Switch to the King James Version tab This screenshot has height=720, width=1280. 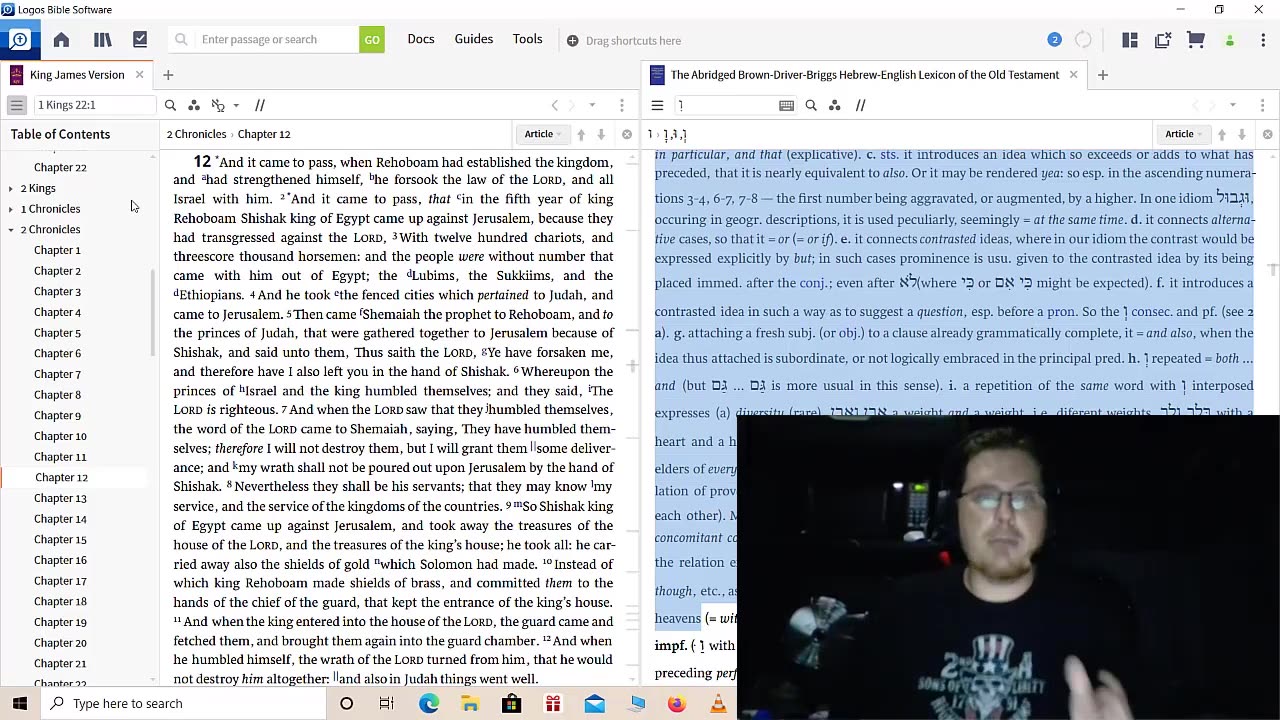pos(77,75)
